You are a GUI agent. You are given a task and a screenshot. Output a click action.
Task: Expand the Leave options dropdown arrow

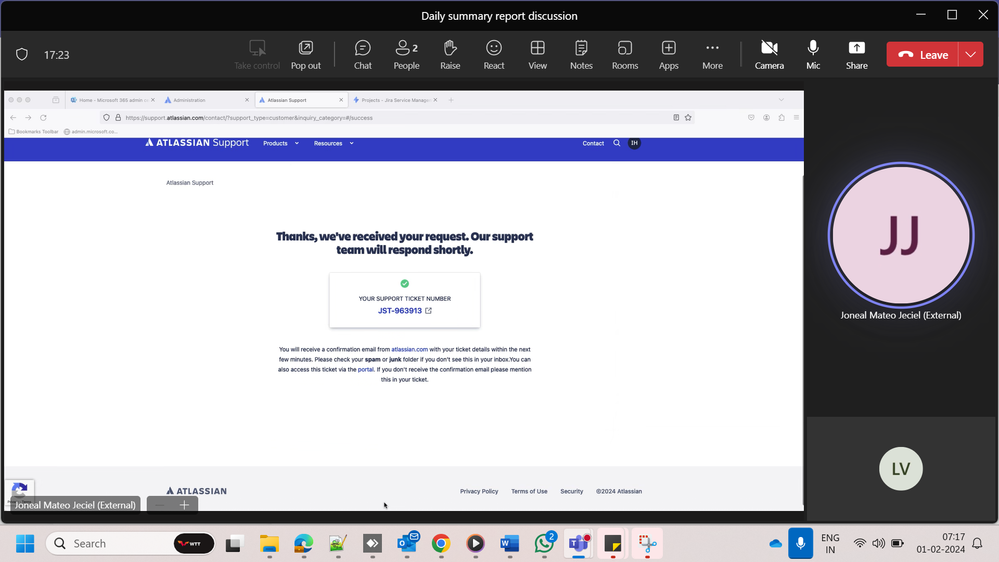point(970,55)
